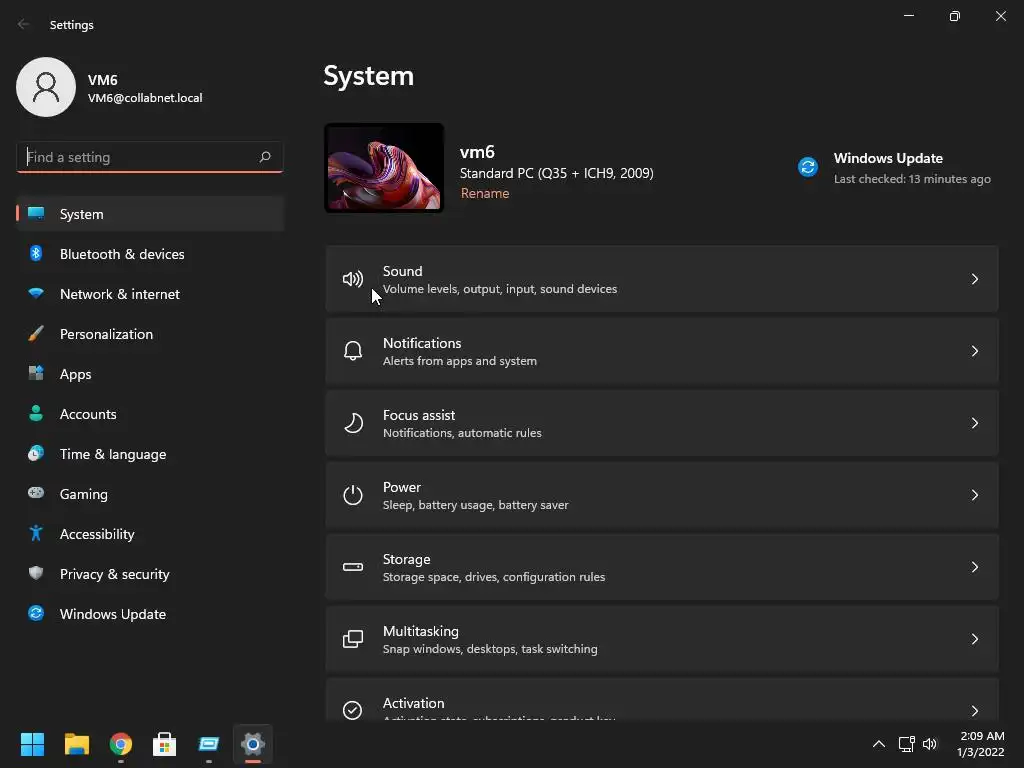1024x768 pixels.
Task: Open Privacy & security settings
Action: tap(150, 573)
